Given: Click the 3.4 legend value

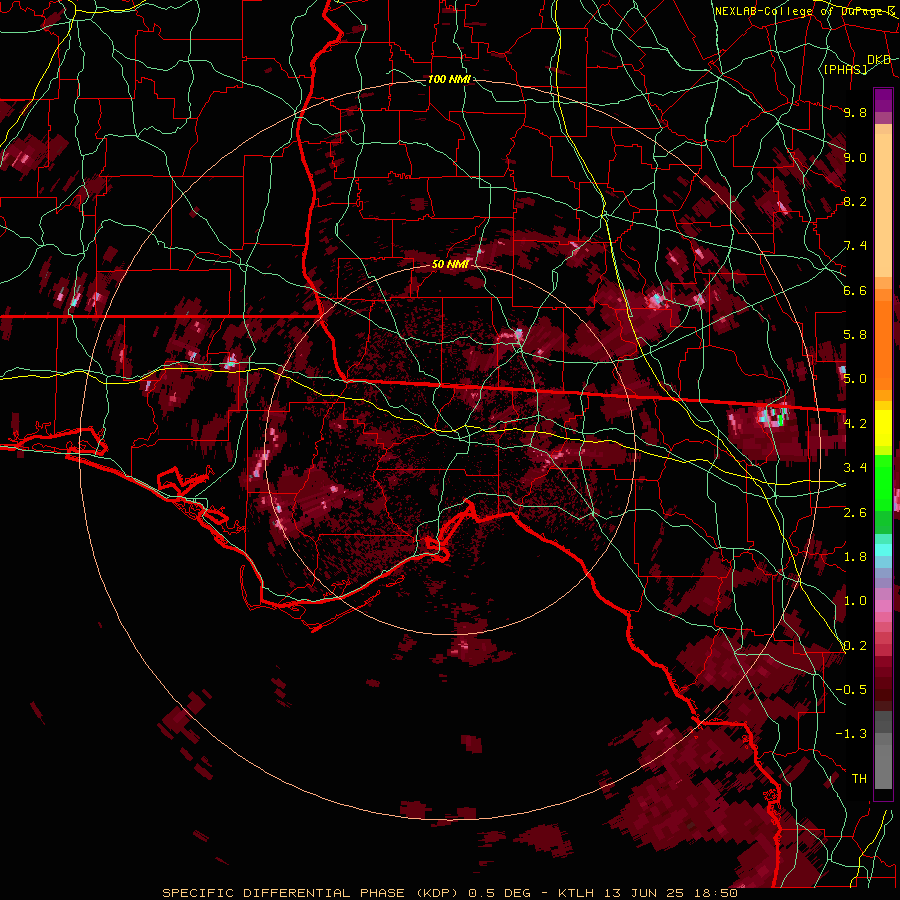Looking at the screenshot, I should click(855, 468).
